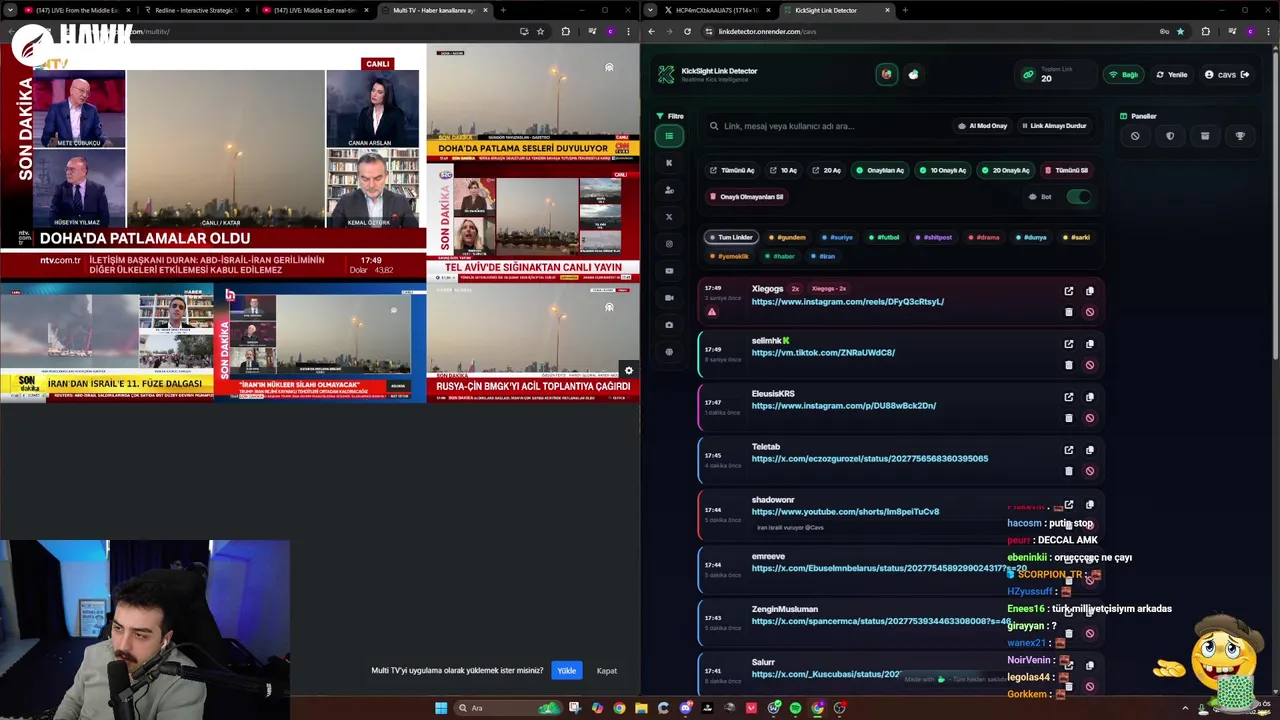
Task: Filter by #drama tag
Action: point(984,237)
